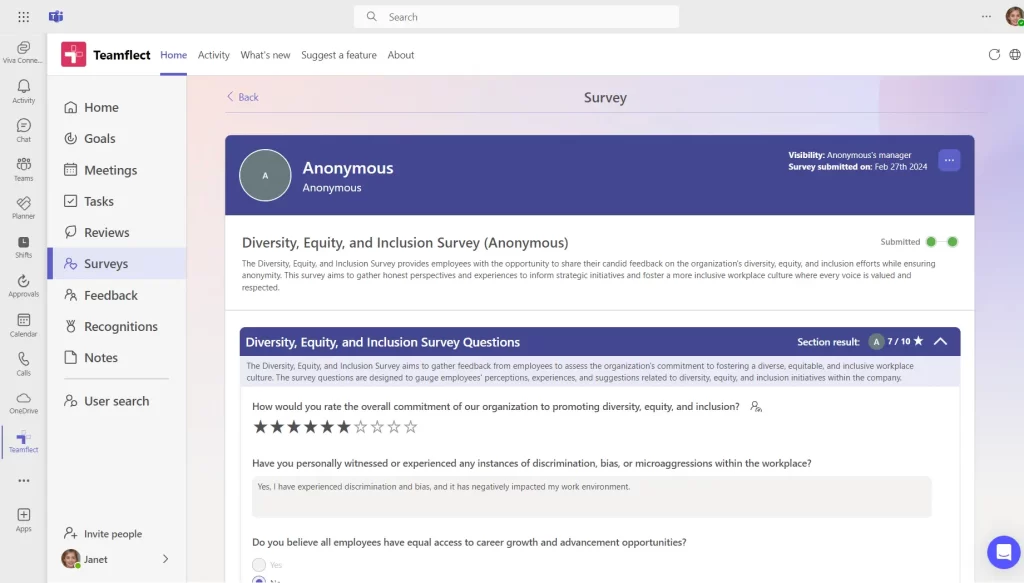Image resolution: width=1024 pixels, height=583 pixels.
Task: Open the chat support bubble
Action: 1003,552
